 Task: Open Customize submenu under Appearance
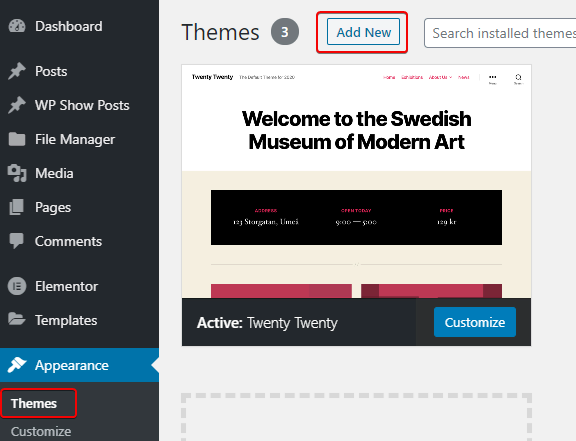[41, 431]
